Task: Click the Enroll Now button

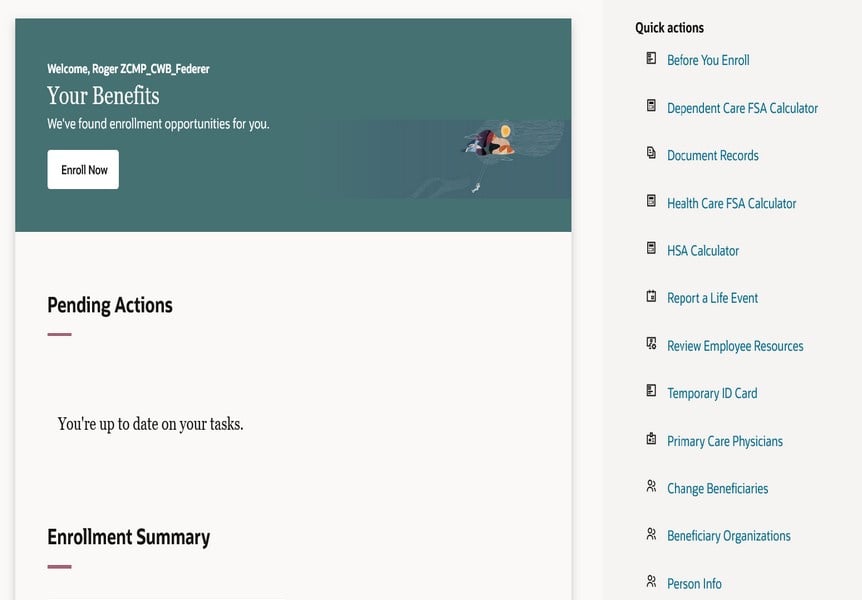Action: (82, 169)
